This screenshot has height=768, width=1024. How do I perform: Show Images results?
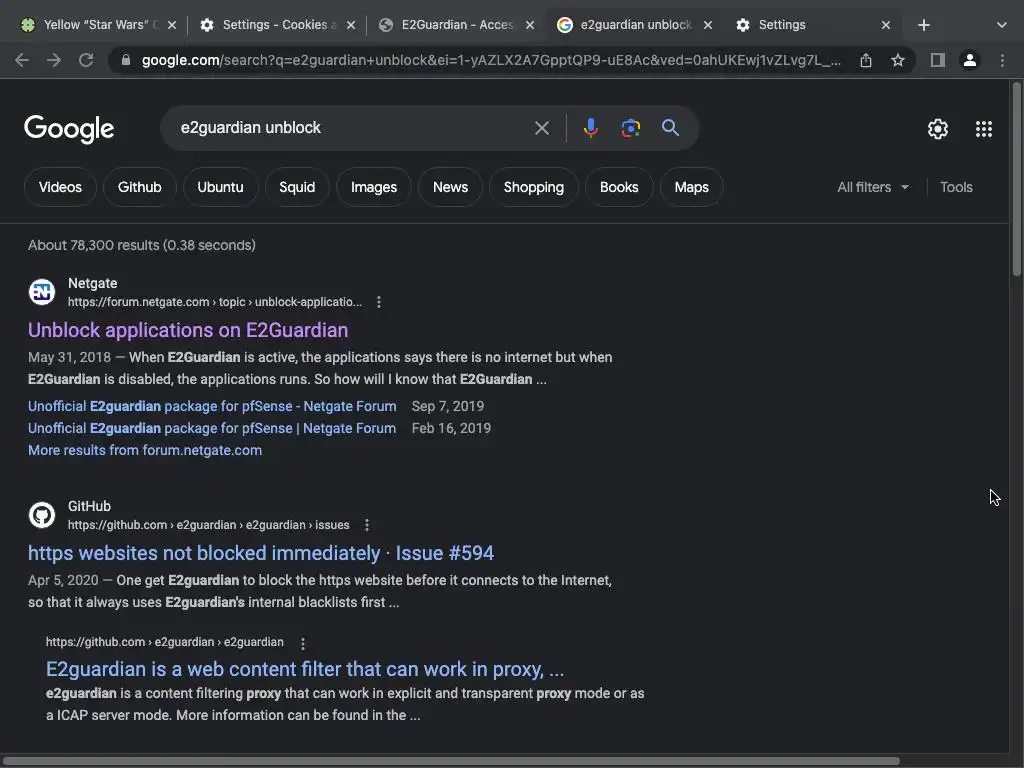coord(374,187)
